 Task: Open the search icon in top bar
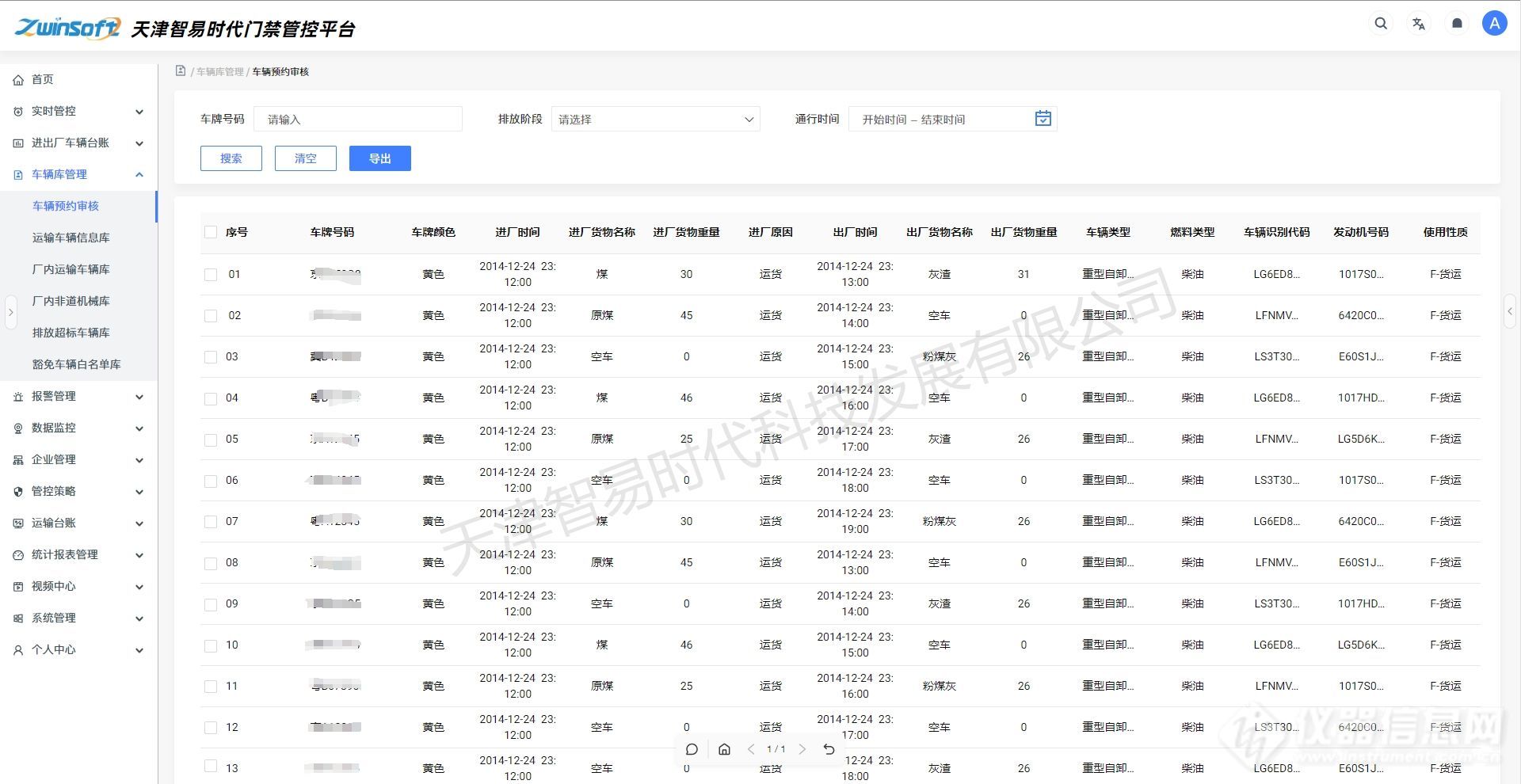1381,24
